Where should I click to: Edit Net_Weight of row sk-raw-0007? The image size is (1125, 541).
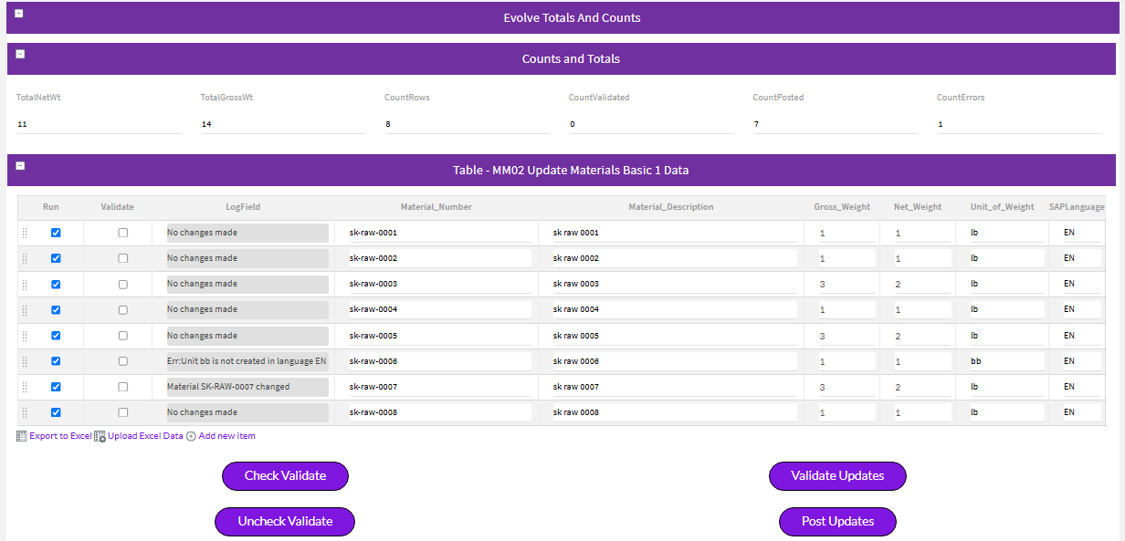click(x=923, y=387)
